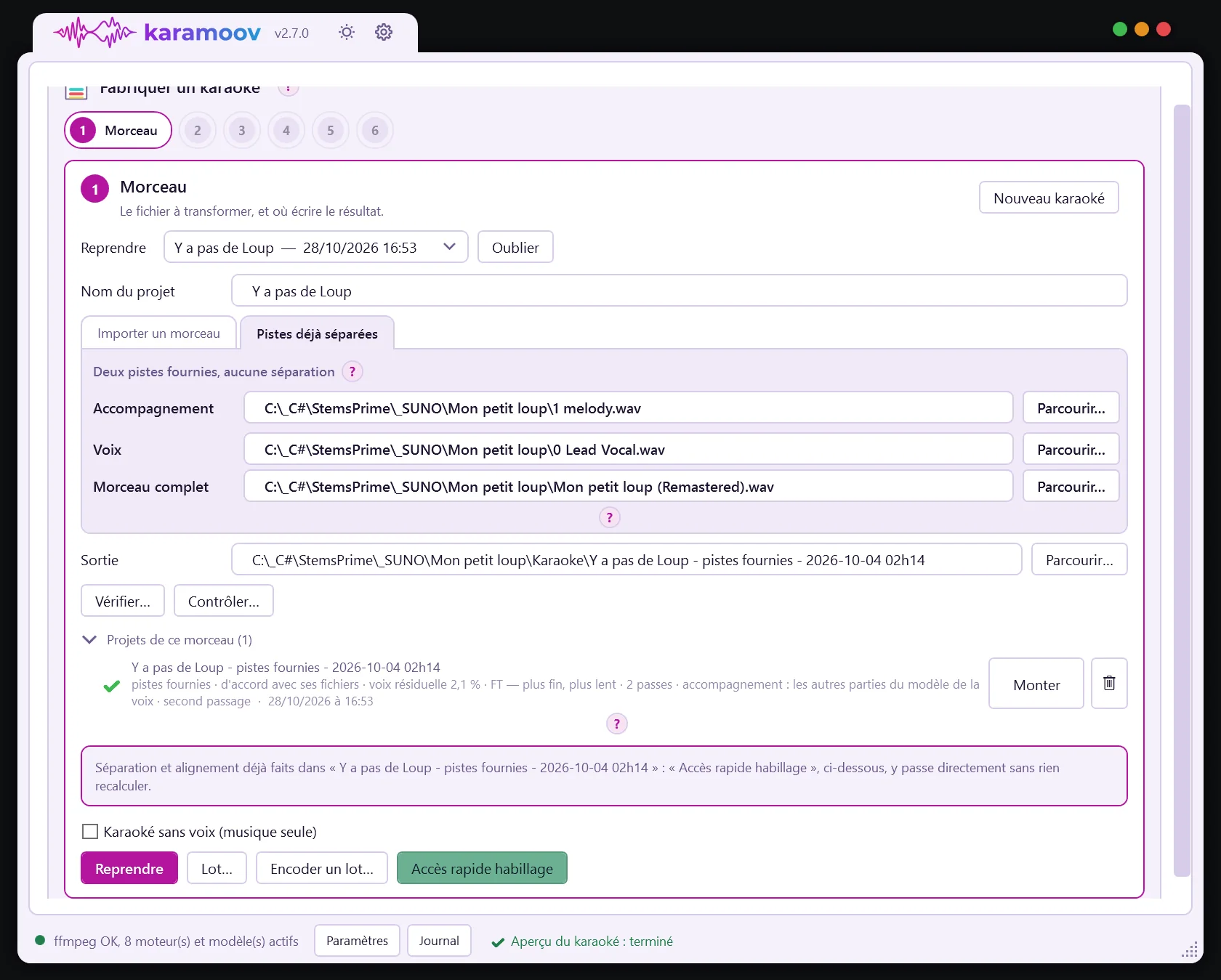
Task: Open settings gear icon in title bar
Action: tap(384, 32)
